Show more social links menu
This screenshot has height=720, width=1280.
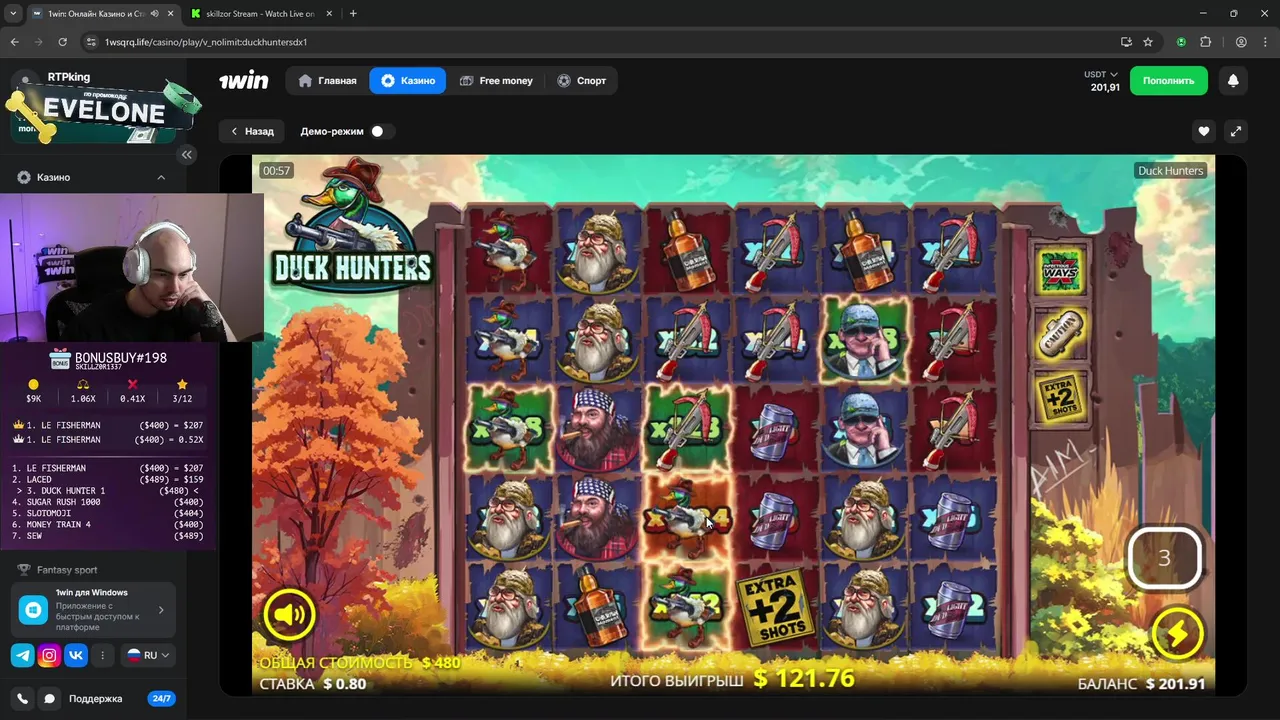pos(102,656)
